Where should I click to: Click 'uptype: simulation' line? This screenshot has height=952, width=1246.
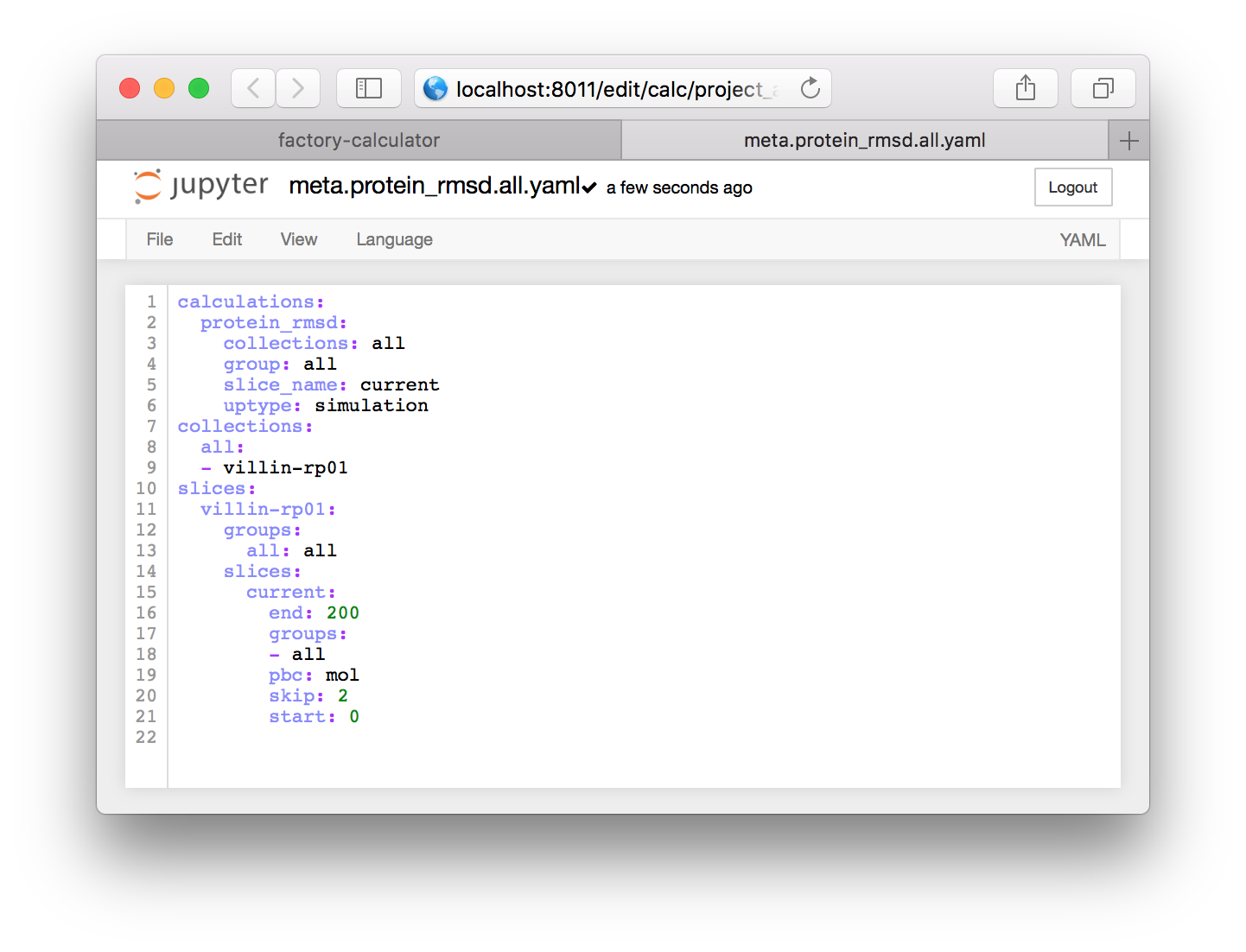[x=326, y=405]
